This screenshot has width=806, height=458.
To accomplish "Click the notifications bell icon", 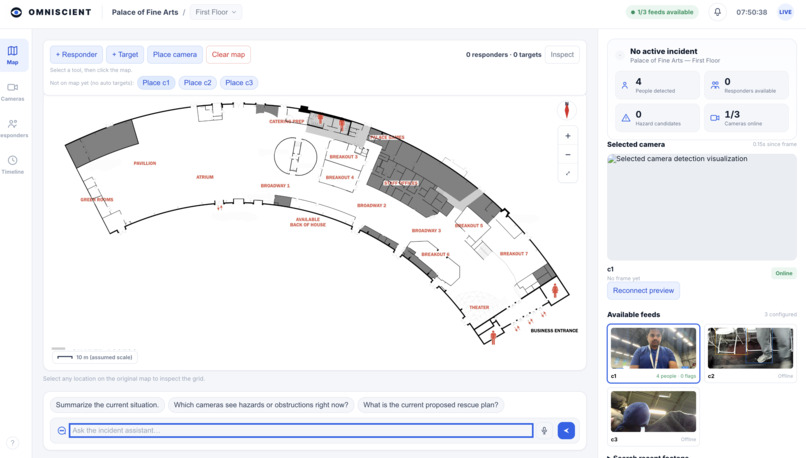I will coord(717,12).
